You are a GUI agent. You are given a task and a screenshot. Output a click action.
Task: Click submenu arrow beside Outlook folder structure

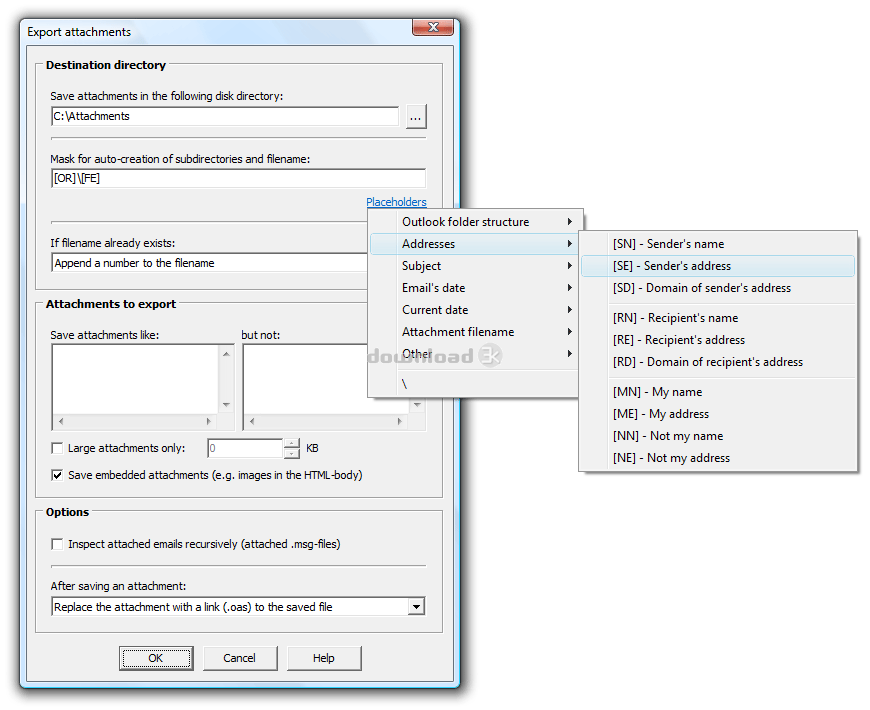570,222
